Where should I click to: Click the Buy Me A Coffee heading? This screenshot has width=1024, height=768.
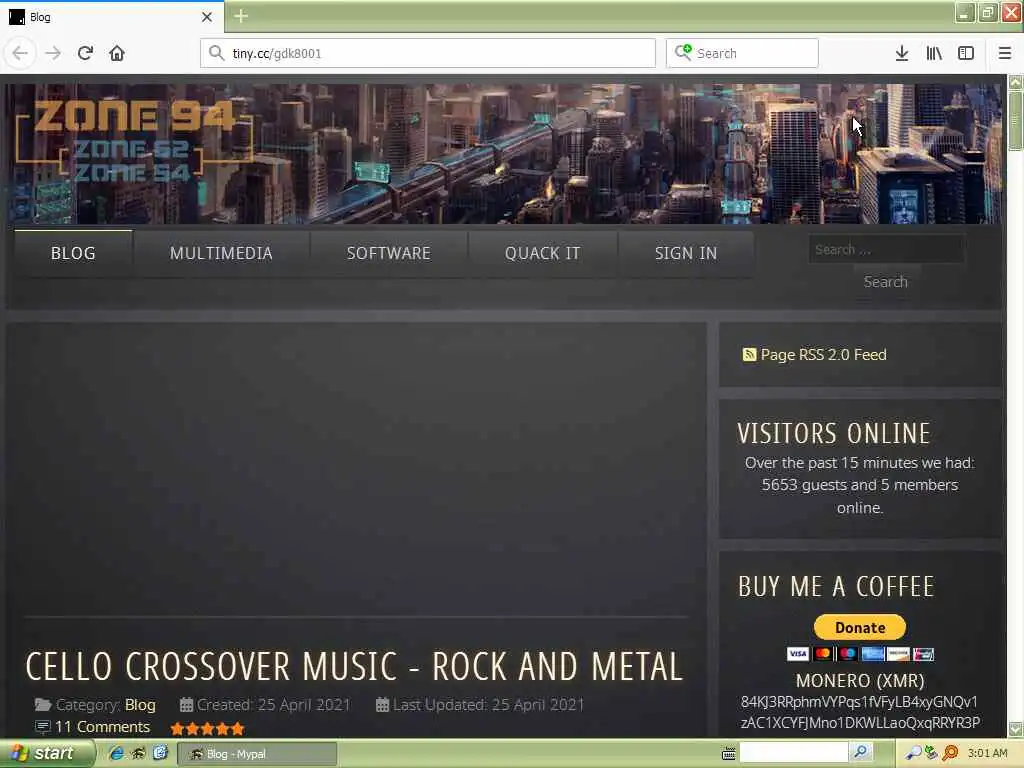[836, 586]
